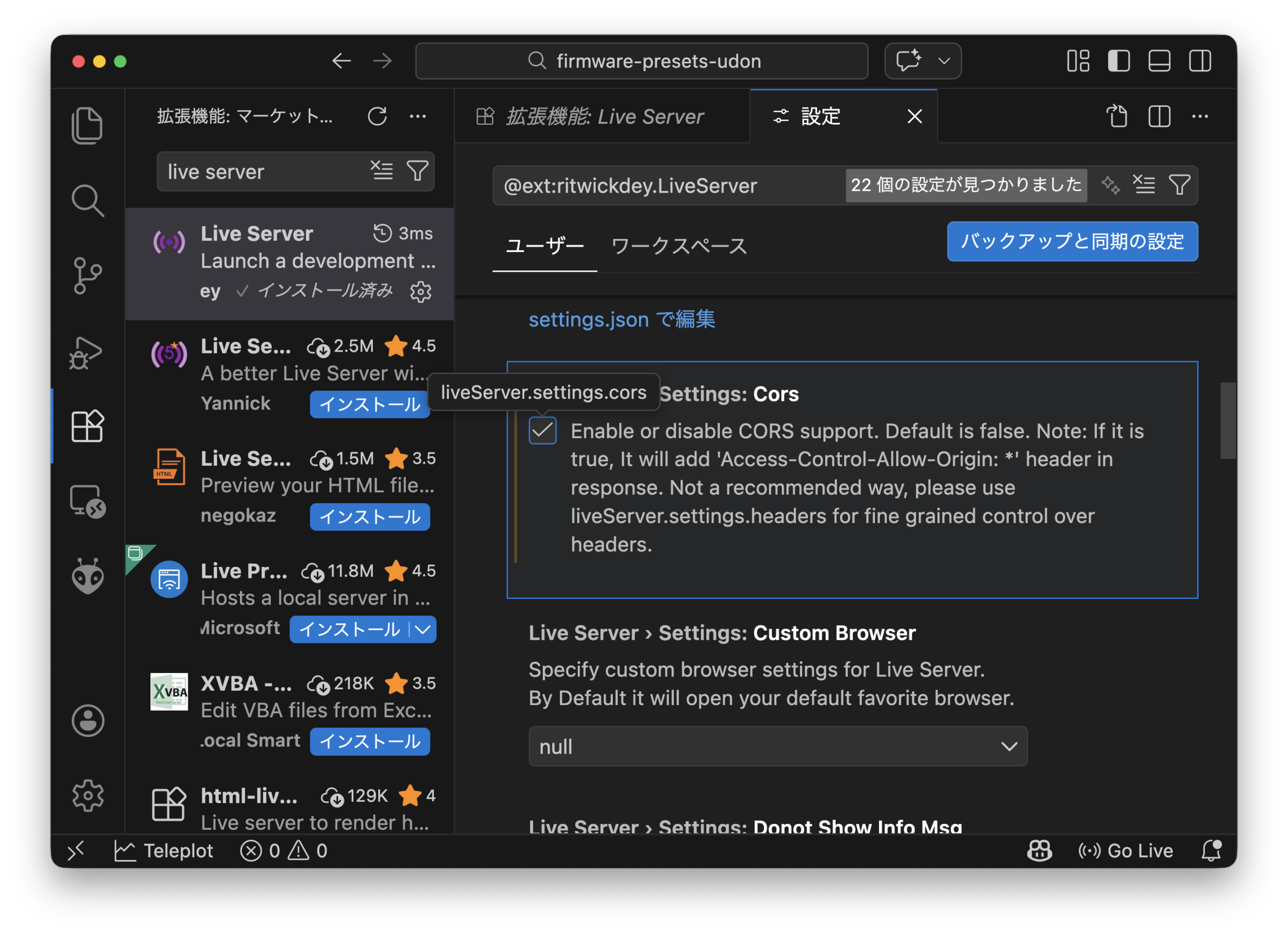Open the Explorer view in activity bar
The height and width of the screenshot is (935, 1288).
point(87,125)
